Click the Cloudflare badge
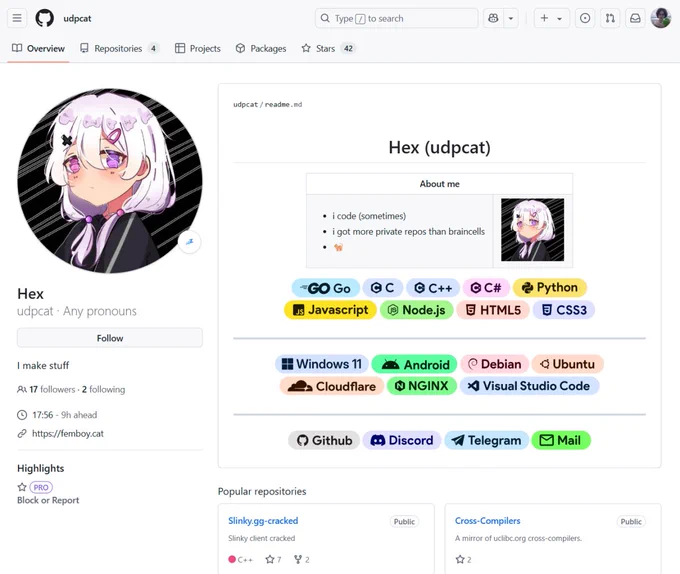Viewport: 680px width, 574px height. coord(332,386)
